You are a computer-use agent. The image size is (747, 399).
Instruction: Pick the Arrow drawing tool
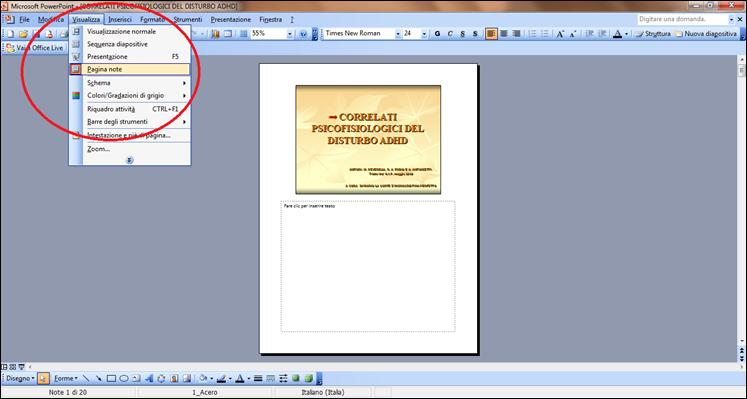click(99, 379)
